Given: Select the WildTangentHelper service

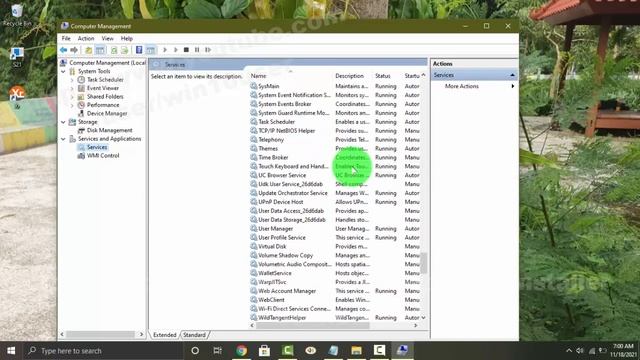Looking at the screenshot, I should click(282, 318).
